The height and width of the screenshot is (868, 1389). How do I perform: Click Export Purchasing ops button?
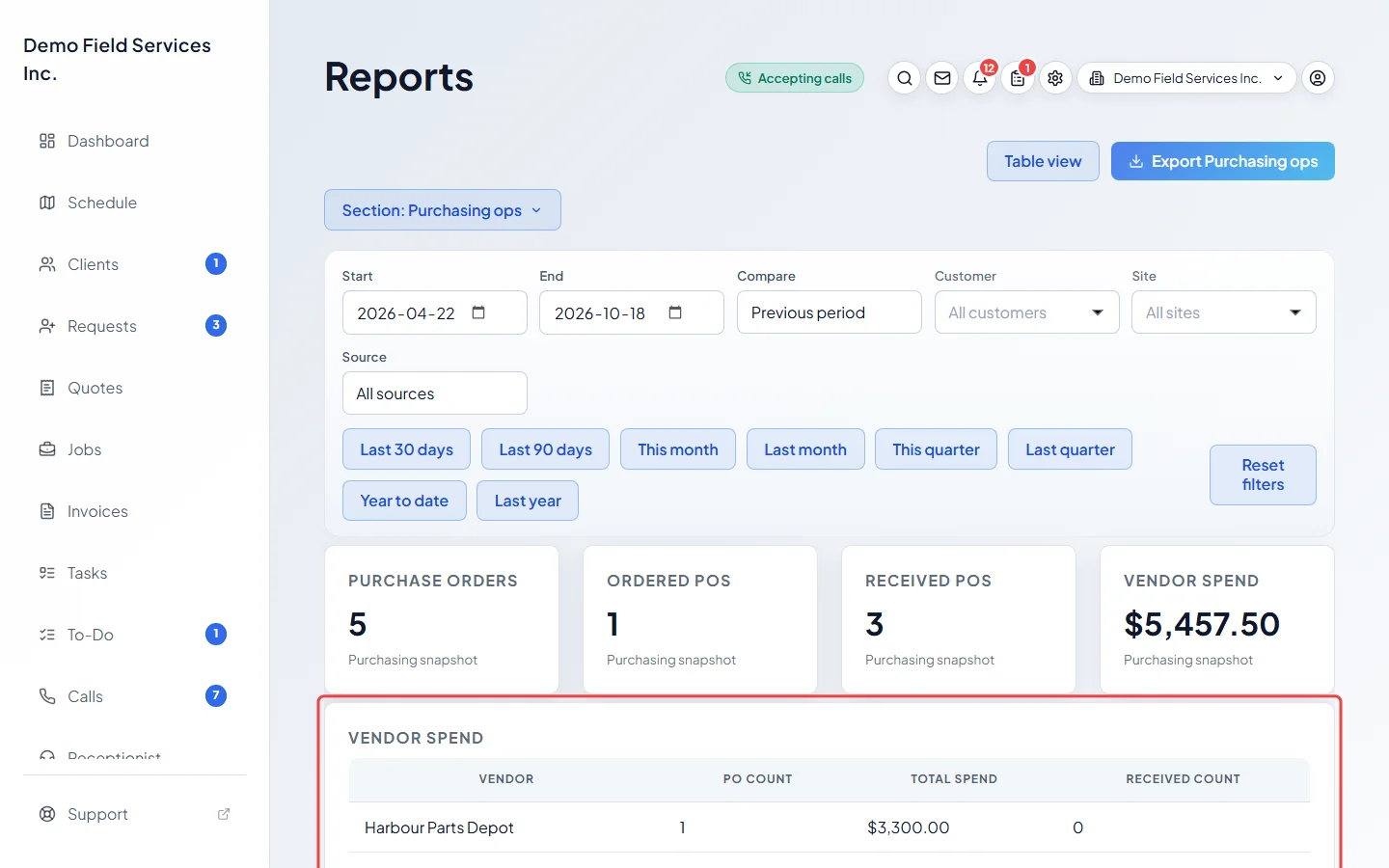[x=1222, y=161]
